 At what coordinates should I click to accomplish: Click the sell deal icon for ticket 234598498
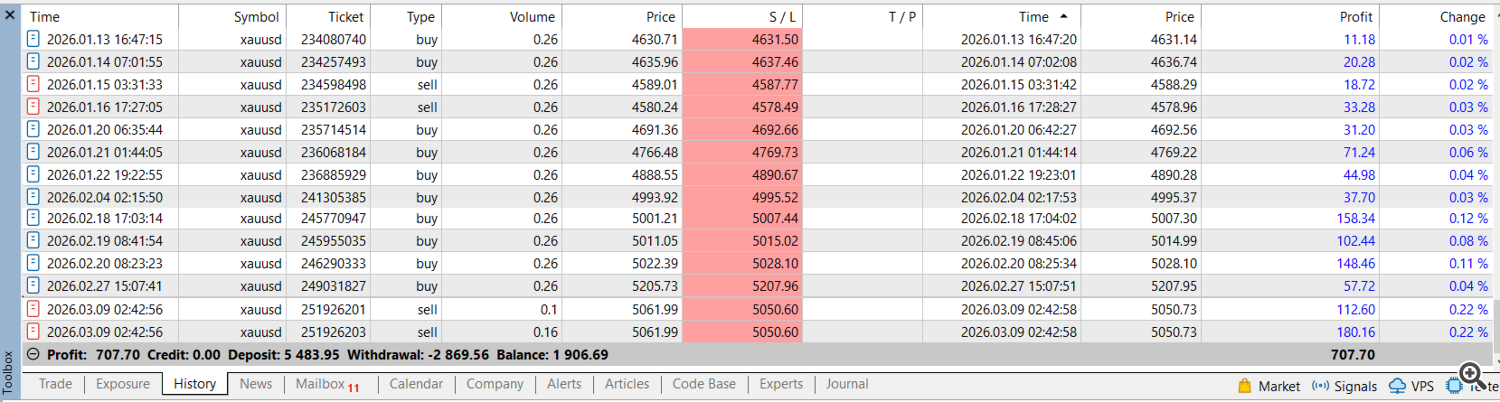tap(33, 85)
